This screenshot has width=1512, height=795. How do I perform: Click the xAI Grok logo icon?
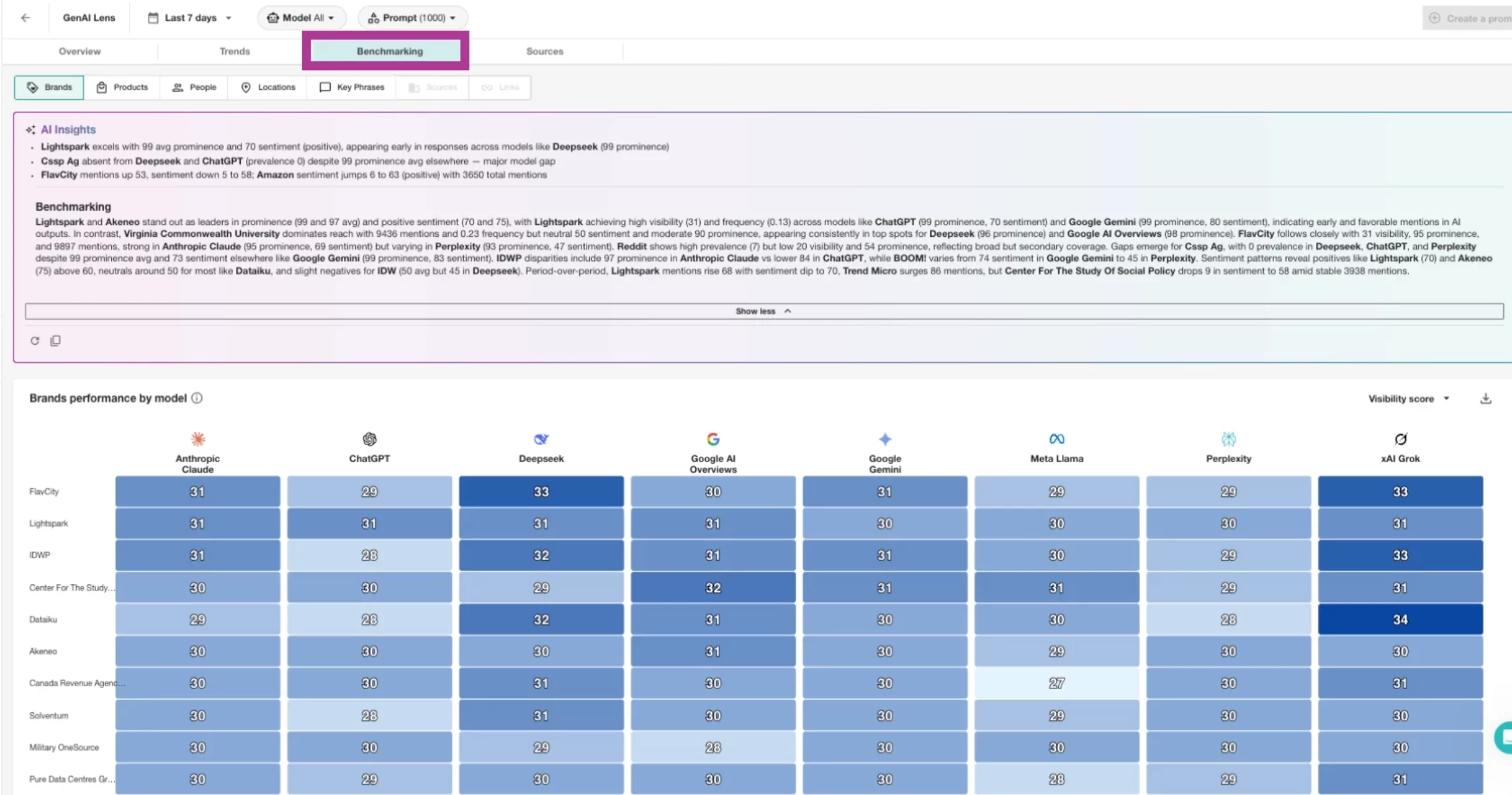click(1400, 439)
